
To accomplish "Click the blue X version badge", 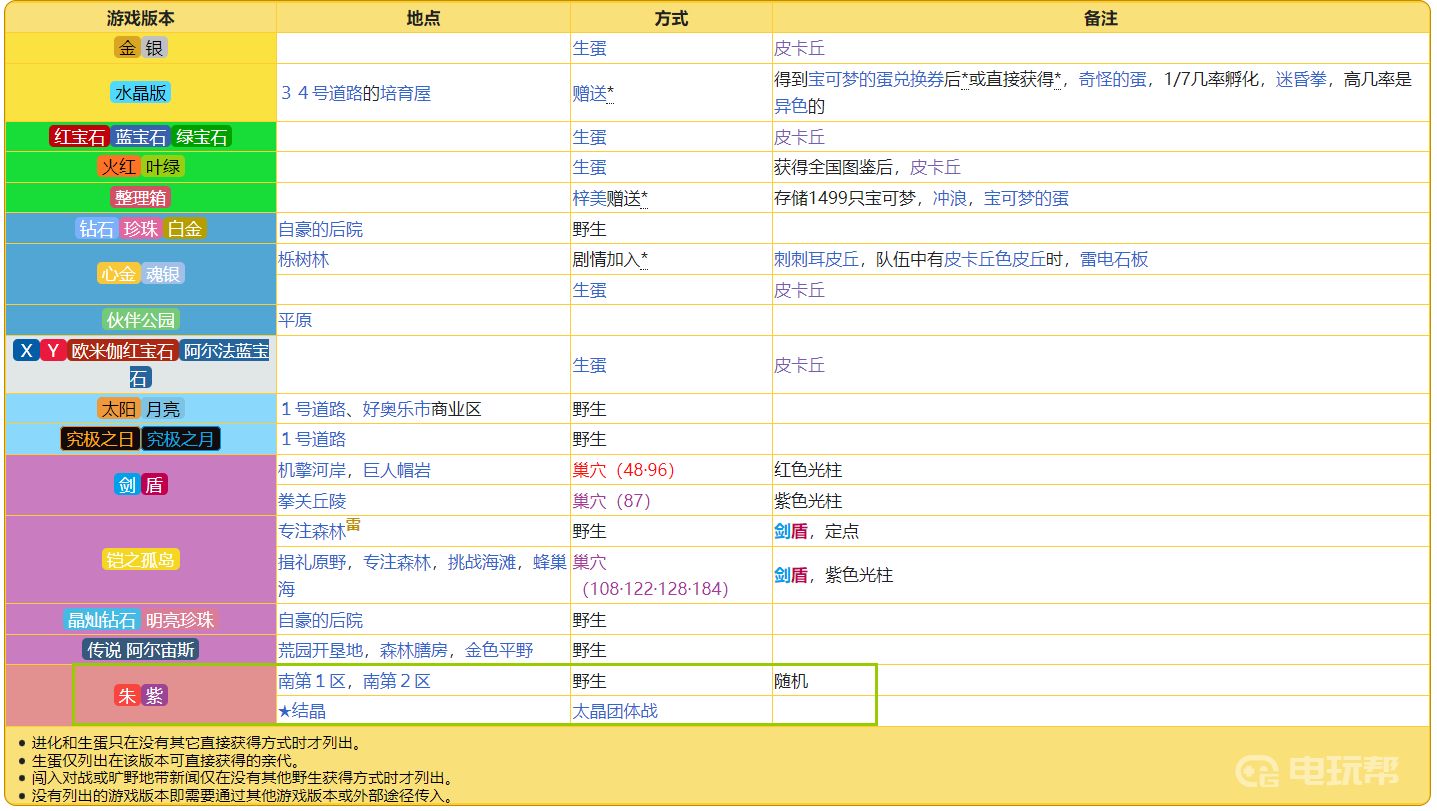I will [x=26, y=351].
